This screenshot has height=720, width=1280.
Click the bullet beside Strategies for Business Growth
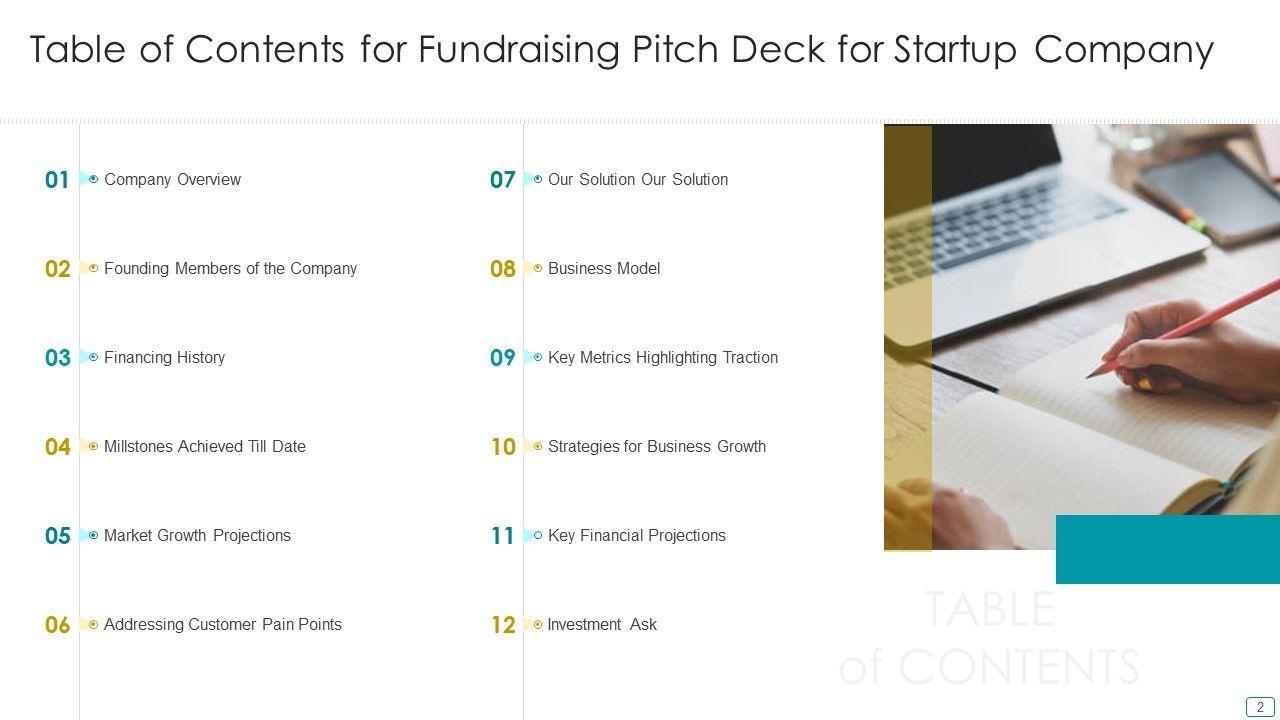tap(538, 446)
